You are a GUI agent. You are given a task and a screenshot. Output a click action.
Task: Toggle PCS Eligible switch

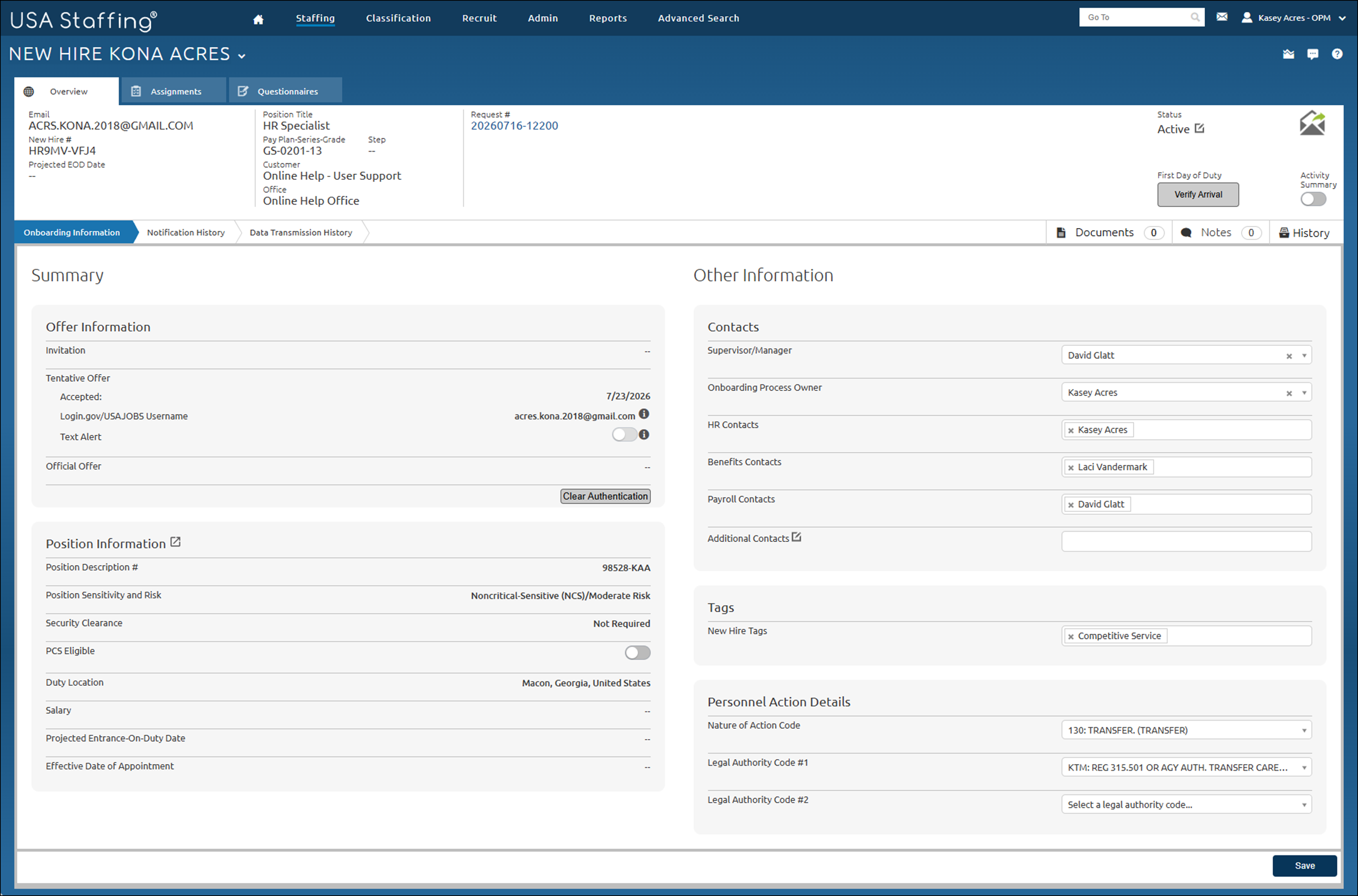pos(637,653)
